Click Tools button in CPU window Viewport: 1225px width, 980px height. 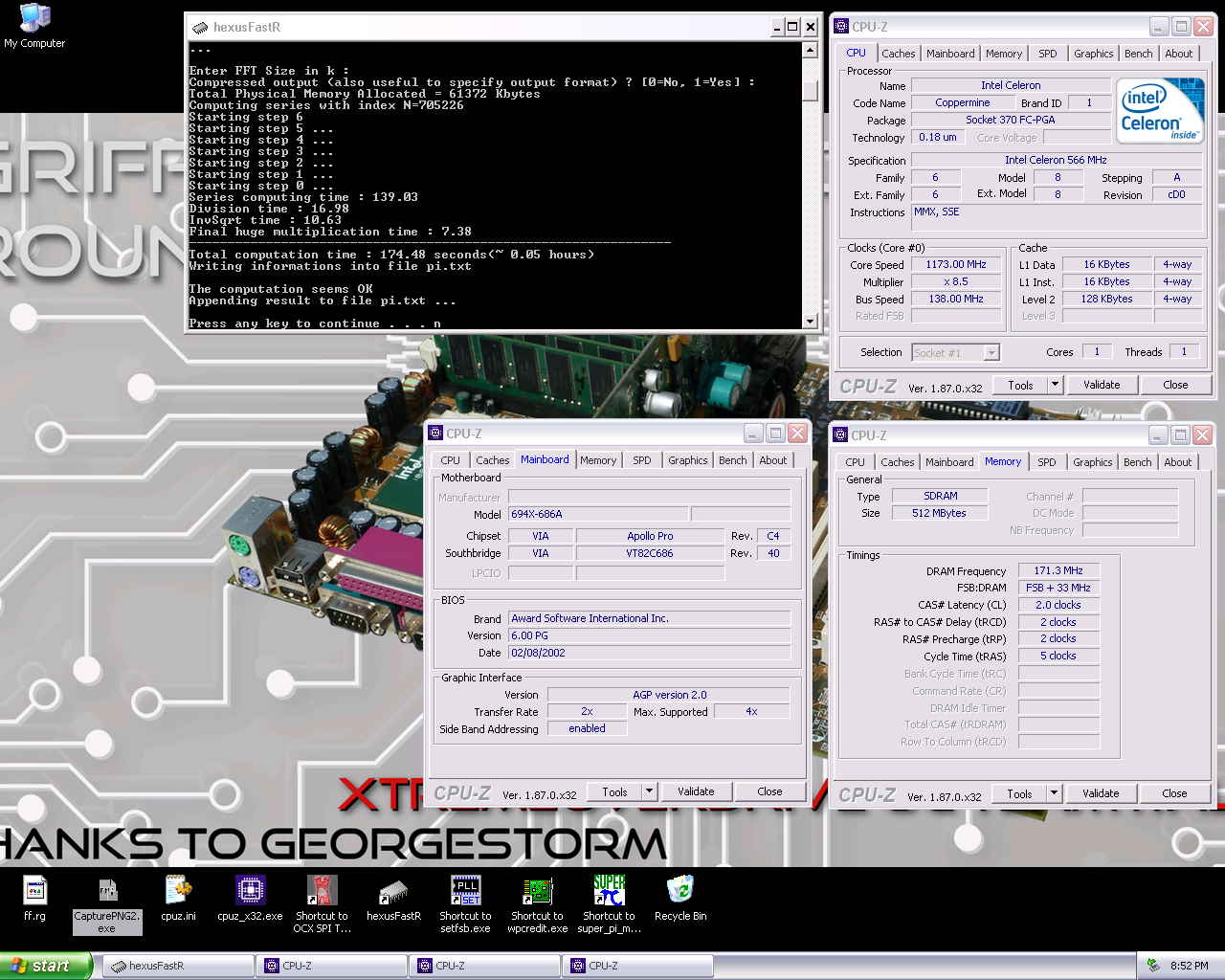tap(1020, 385)
